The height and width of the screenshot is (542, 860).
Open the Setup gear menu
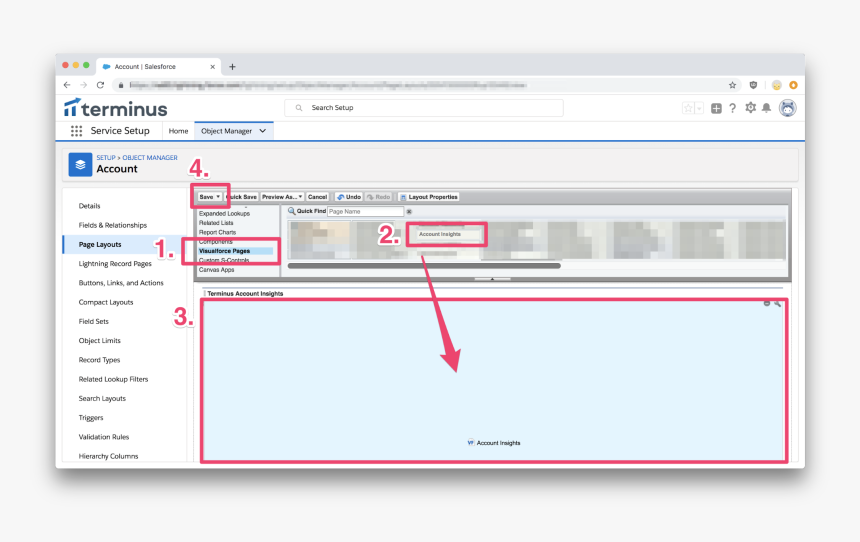[x=750, y=108]
